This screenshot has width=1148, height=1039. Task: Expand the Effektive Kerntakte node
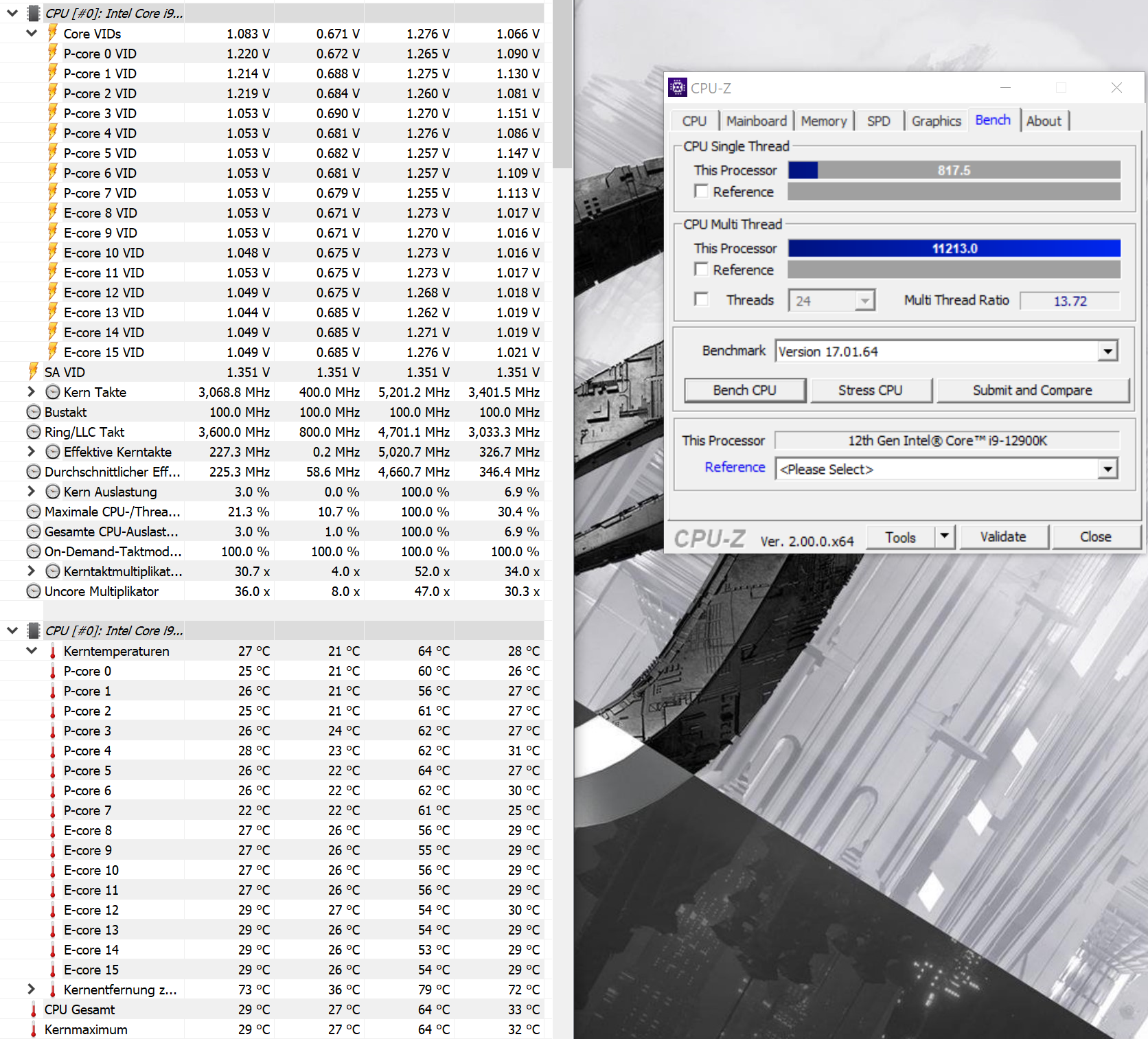click(x=31, y=451)
